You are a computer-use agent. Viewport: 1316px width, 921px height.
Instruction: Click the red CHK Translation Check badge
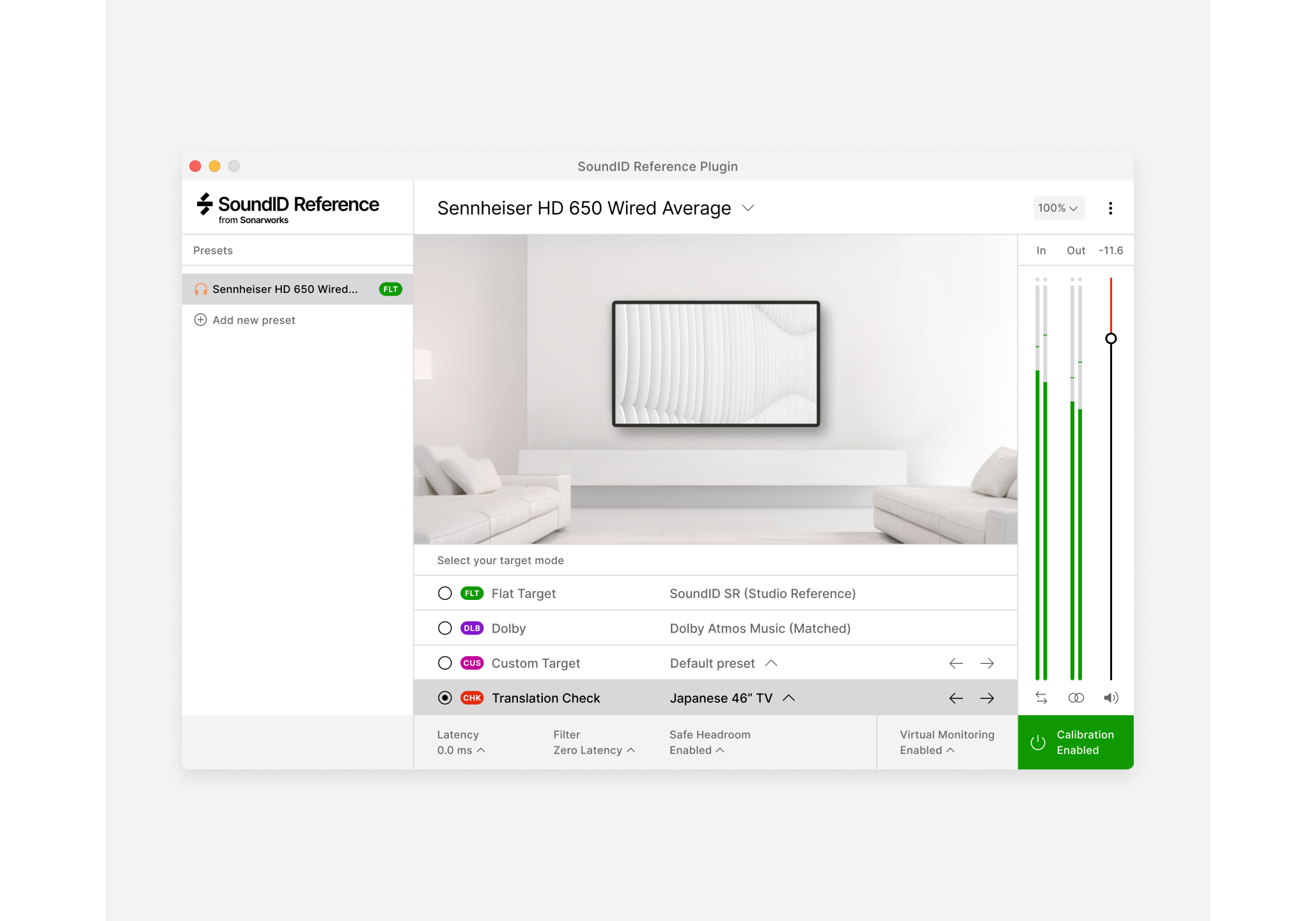click(x=472, y=698)
